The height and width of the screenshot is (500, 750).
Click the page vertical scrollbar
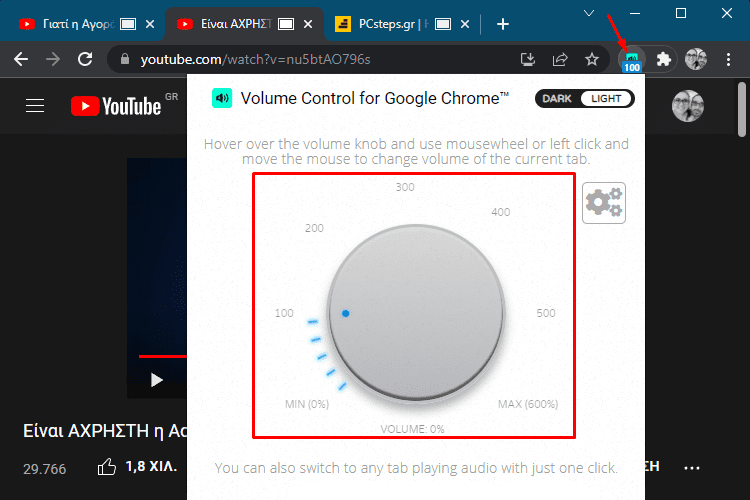click(x=741, y=109)
